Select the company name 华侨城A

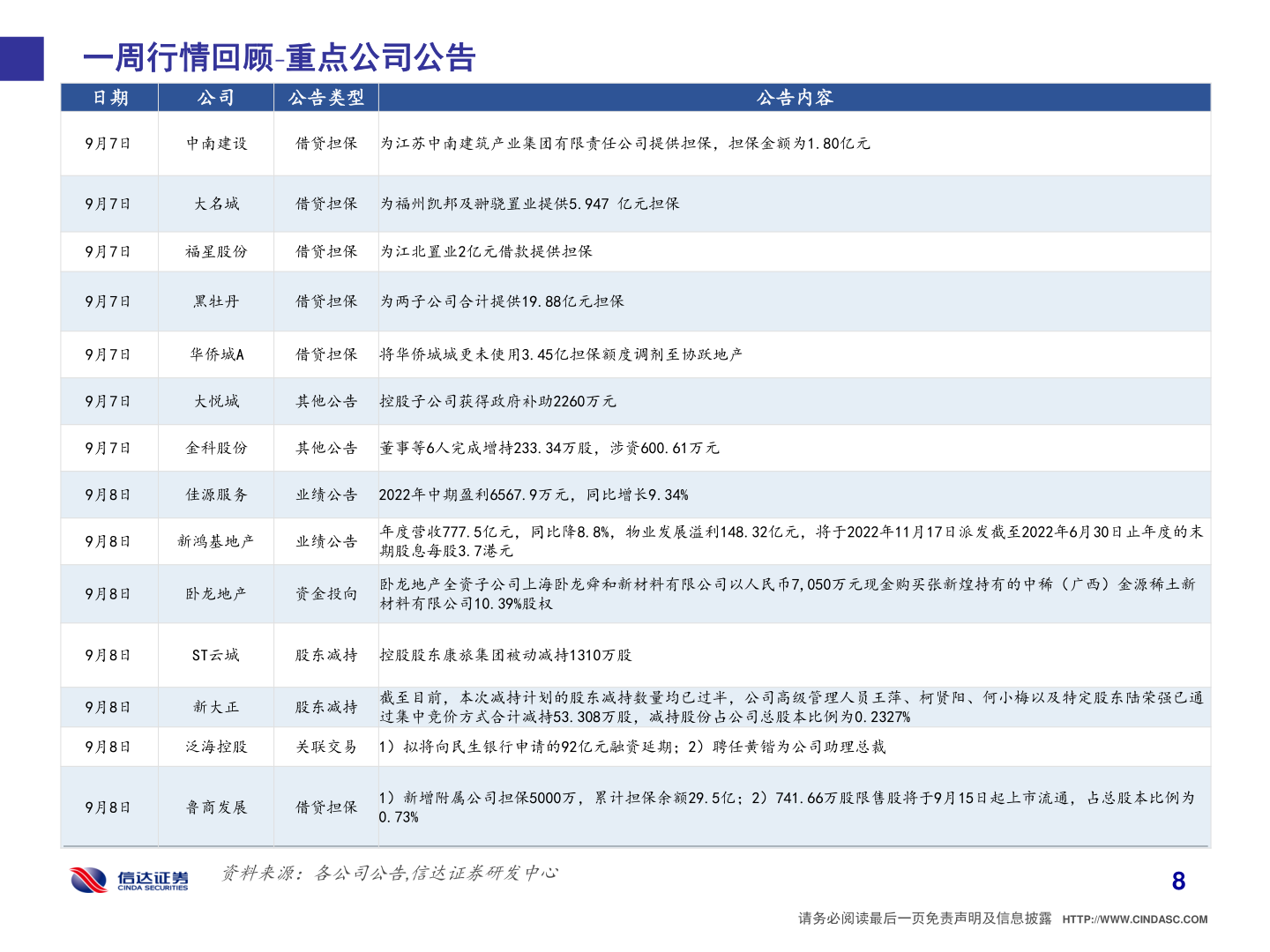pyautogui.click(x=214, y=354)
